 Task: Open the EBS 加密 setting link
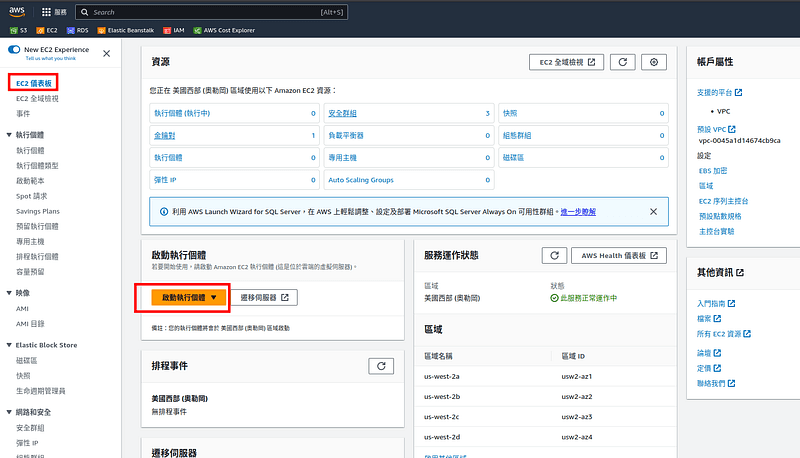click(713, 171)
